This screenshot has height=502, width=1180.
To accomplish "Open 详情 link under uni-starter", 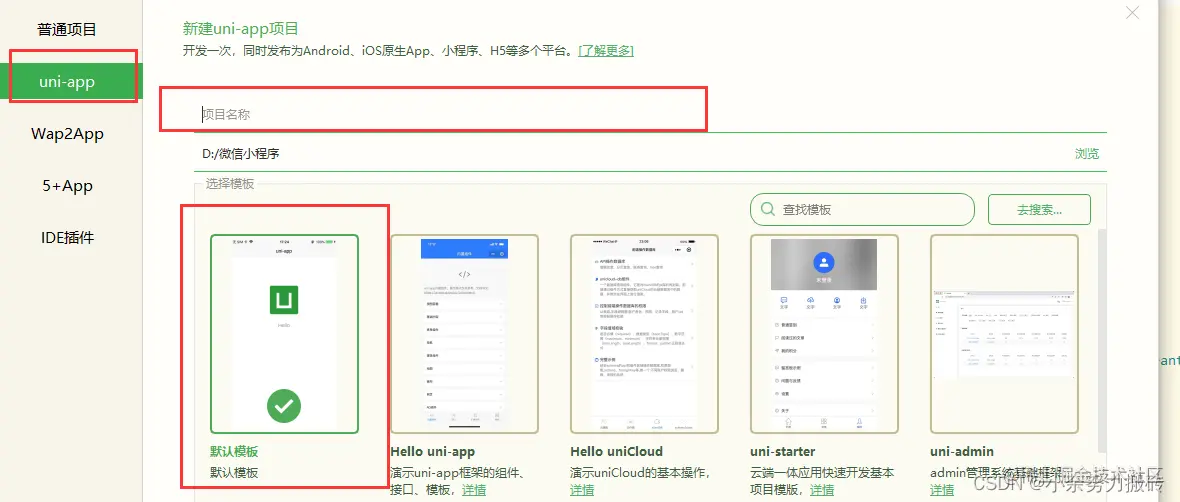I will tap(822, 490).
